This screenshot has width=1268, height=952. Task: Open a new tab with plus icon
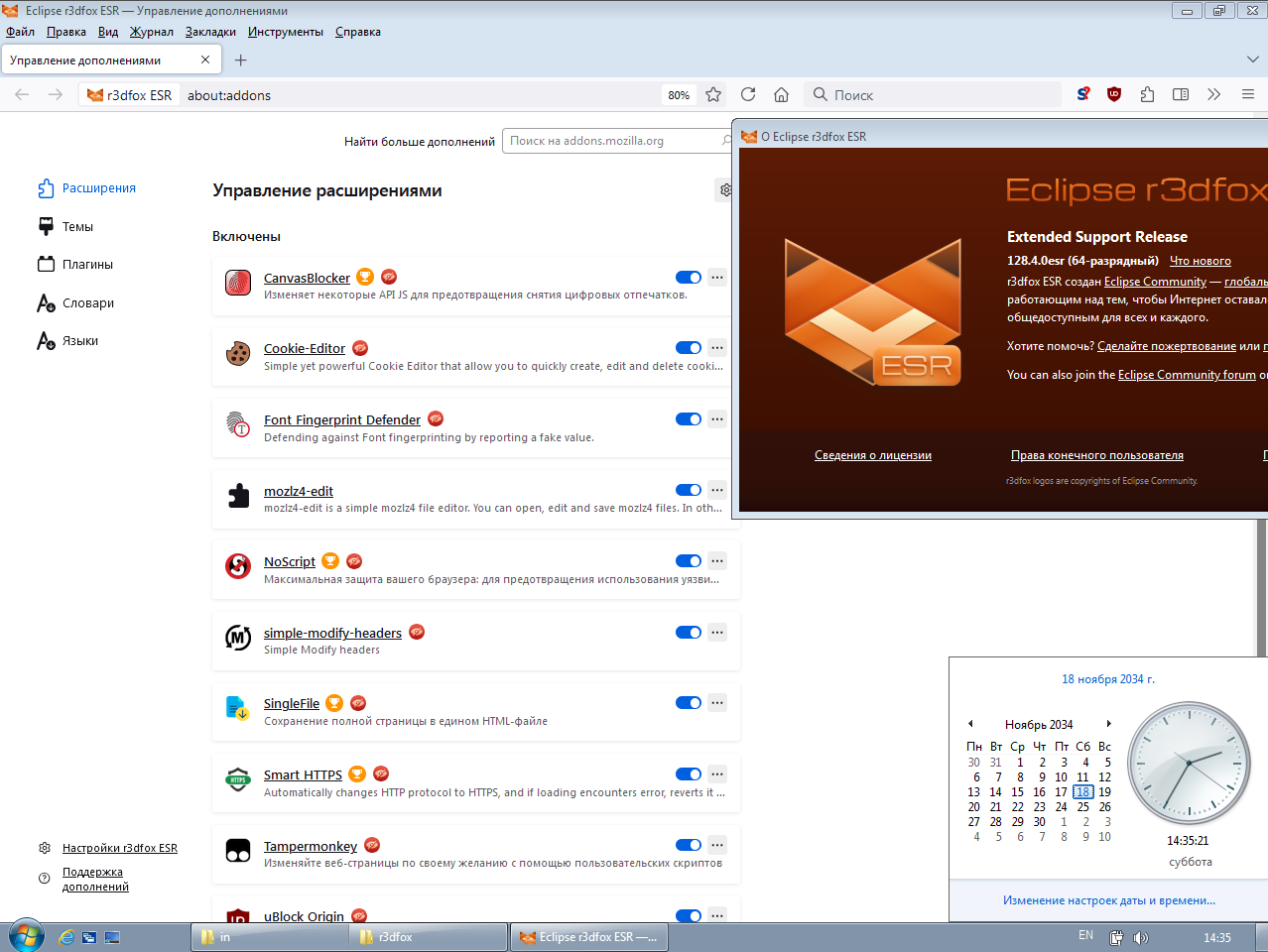(240, 60)
